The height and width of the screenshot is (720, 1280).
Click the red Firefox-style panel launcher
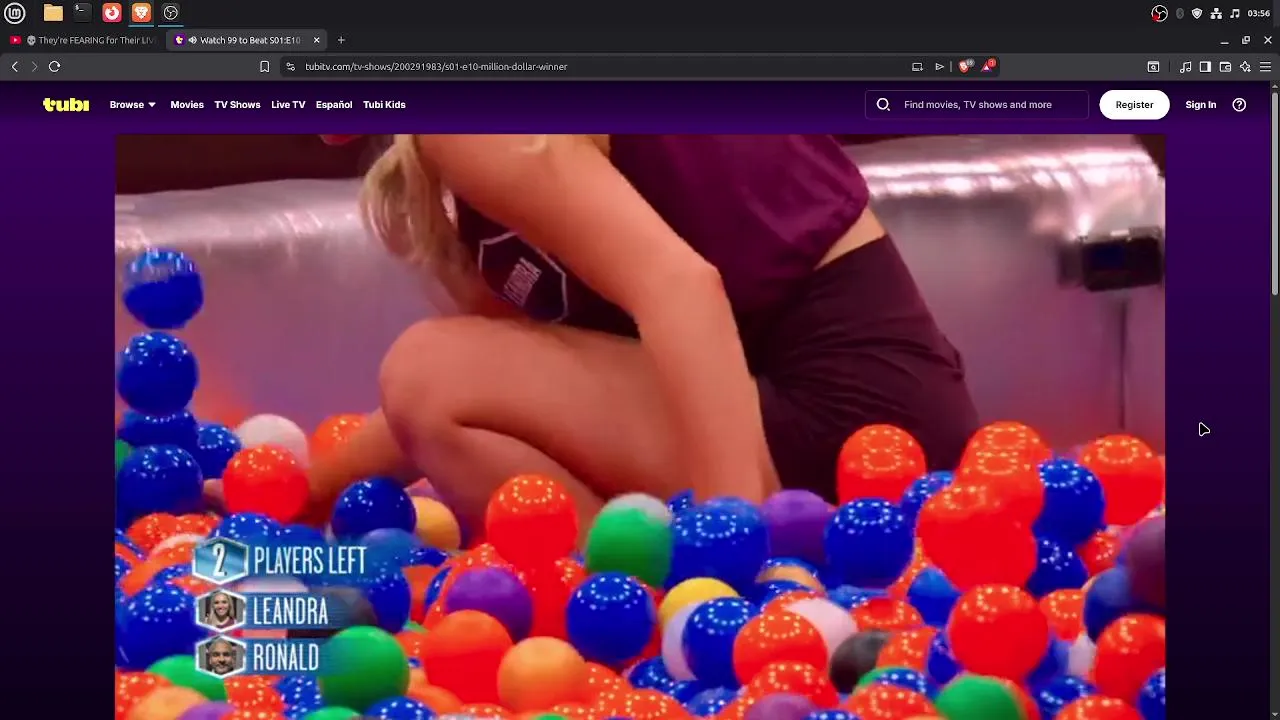[x=112, y=13]
